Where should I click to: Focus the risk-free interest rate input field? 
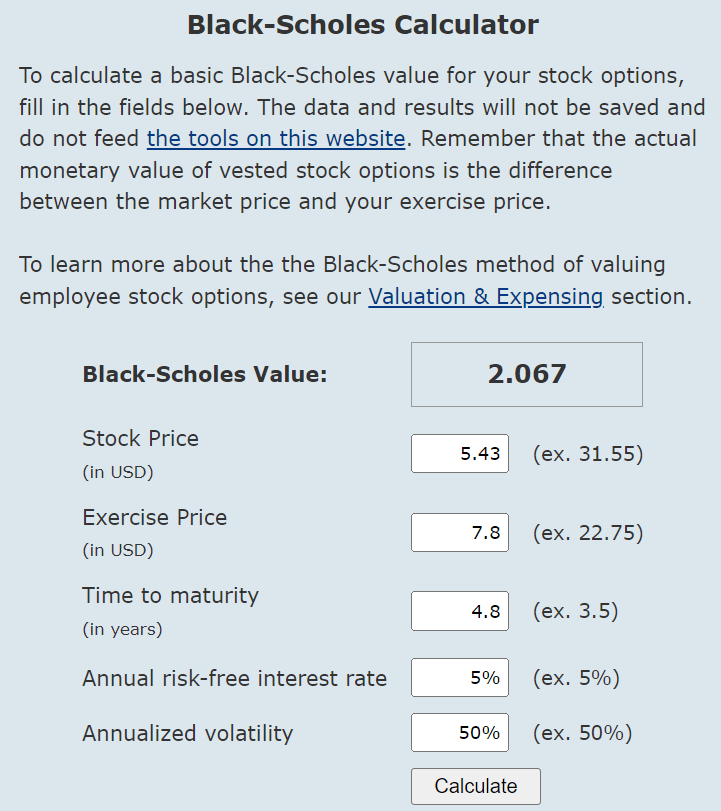(x=460, y=678)
